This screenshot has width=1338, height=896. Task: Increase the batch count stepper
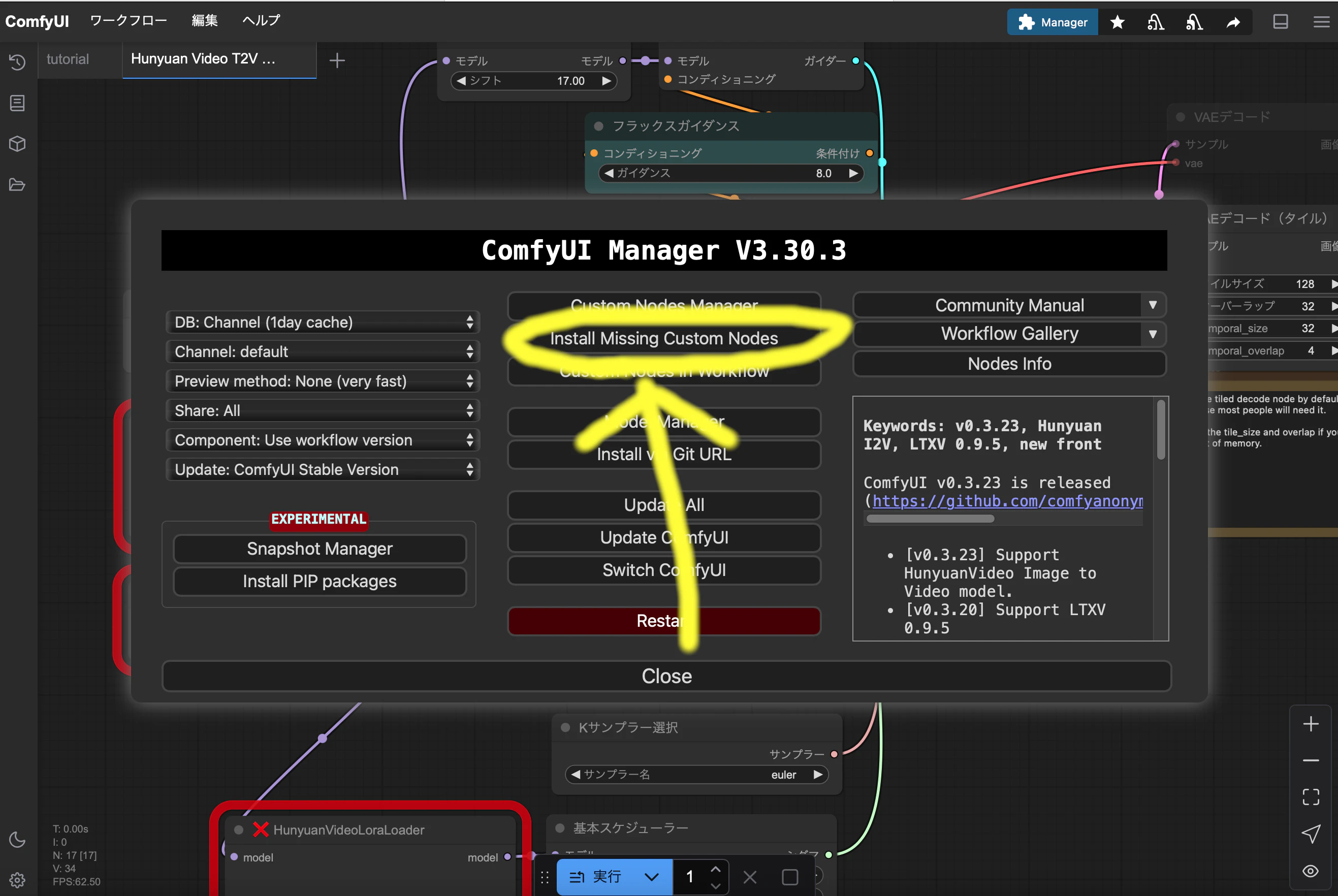[715, 869]
